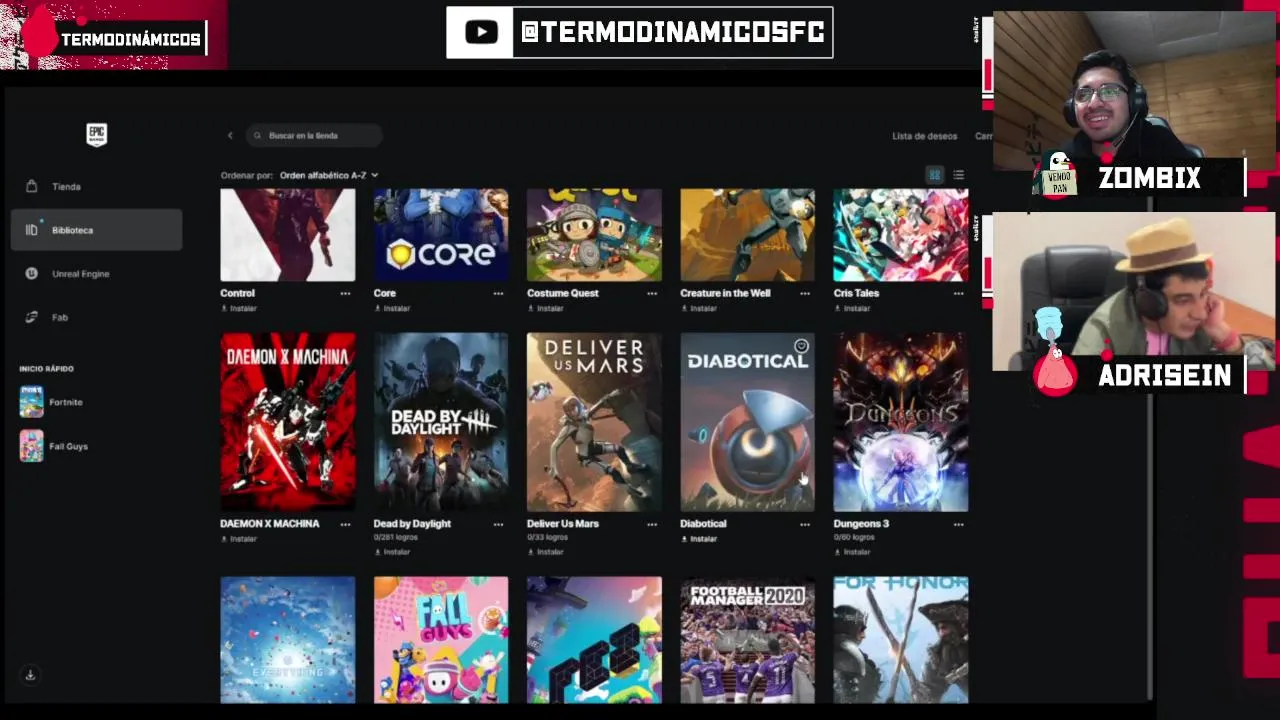Open options menu for Dead by Daylight
1280x720 pixels.
(x=498, y=524)
